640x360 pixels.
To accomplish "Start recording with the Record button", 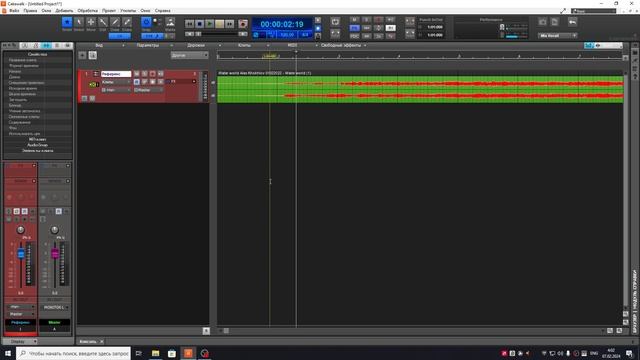I will coord(243,24).
